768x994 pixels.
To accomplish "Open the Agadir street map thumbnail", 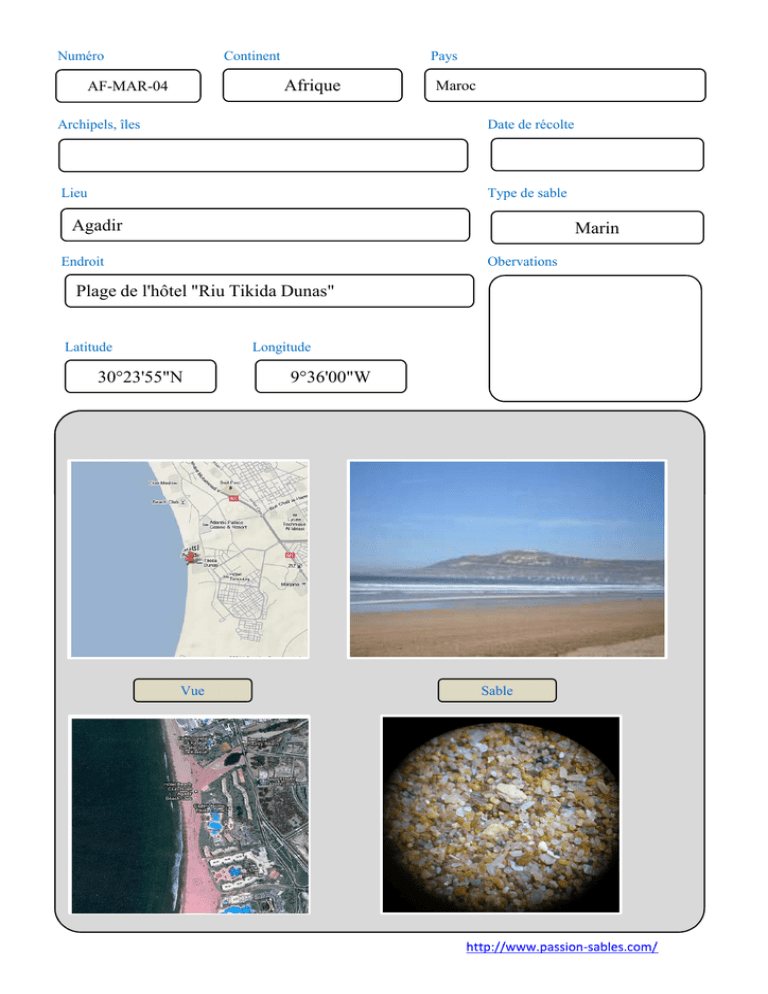I will point(189,558).
